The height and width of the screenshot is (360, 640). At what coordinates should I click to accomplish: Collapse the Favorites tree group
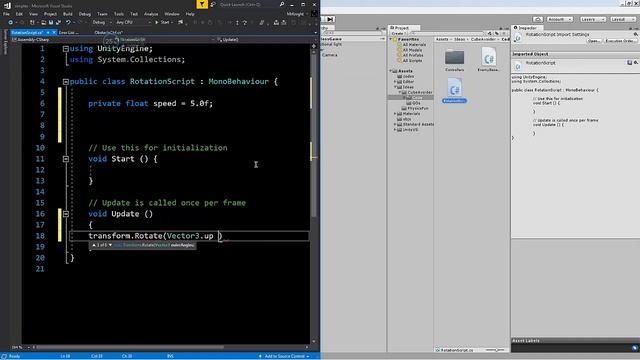(391, 39)
